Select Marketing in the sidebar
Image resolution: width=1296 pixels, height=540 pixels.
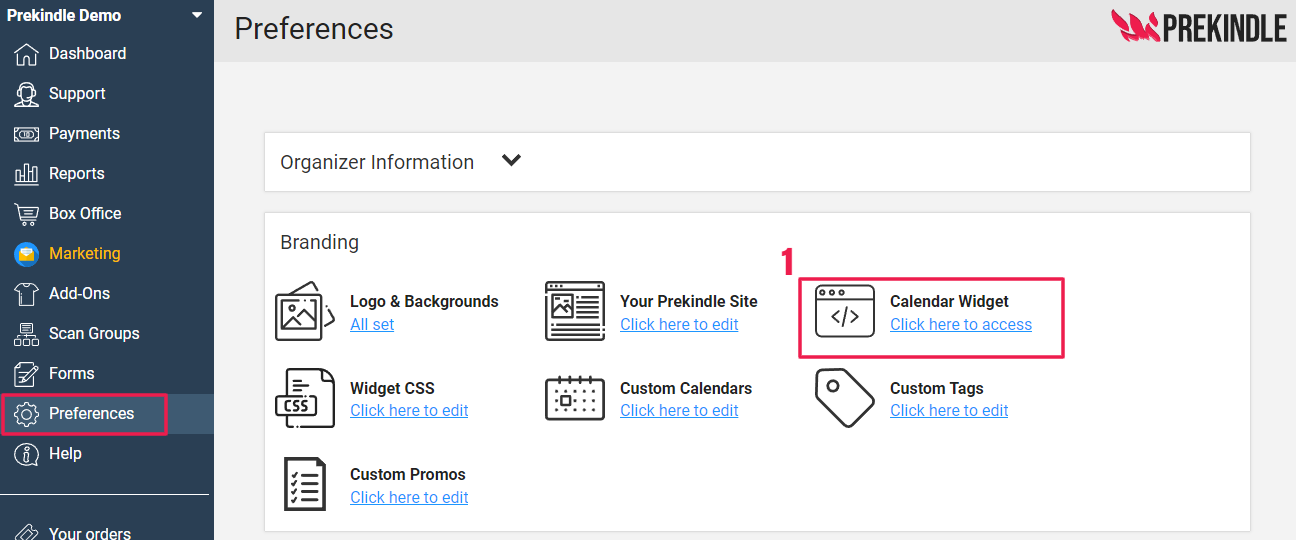pyautogui.click(x=84, y=254)
